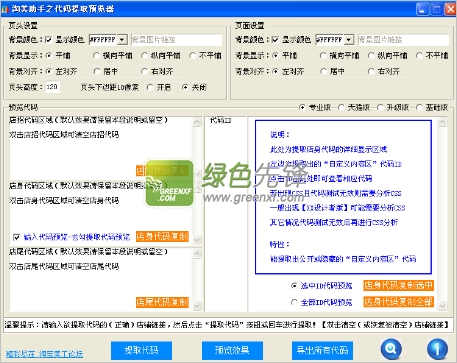457x363 pixels.
Task: Click the 店铺链接 input bar with 温馨提示
Action: coord(228,324)
